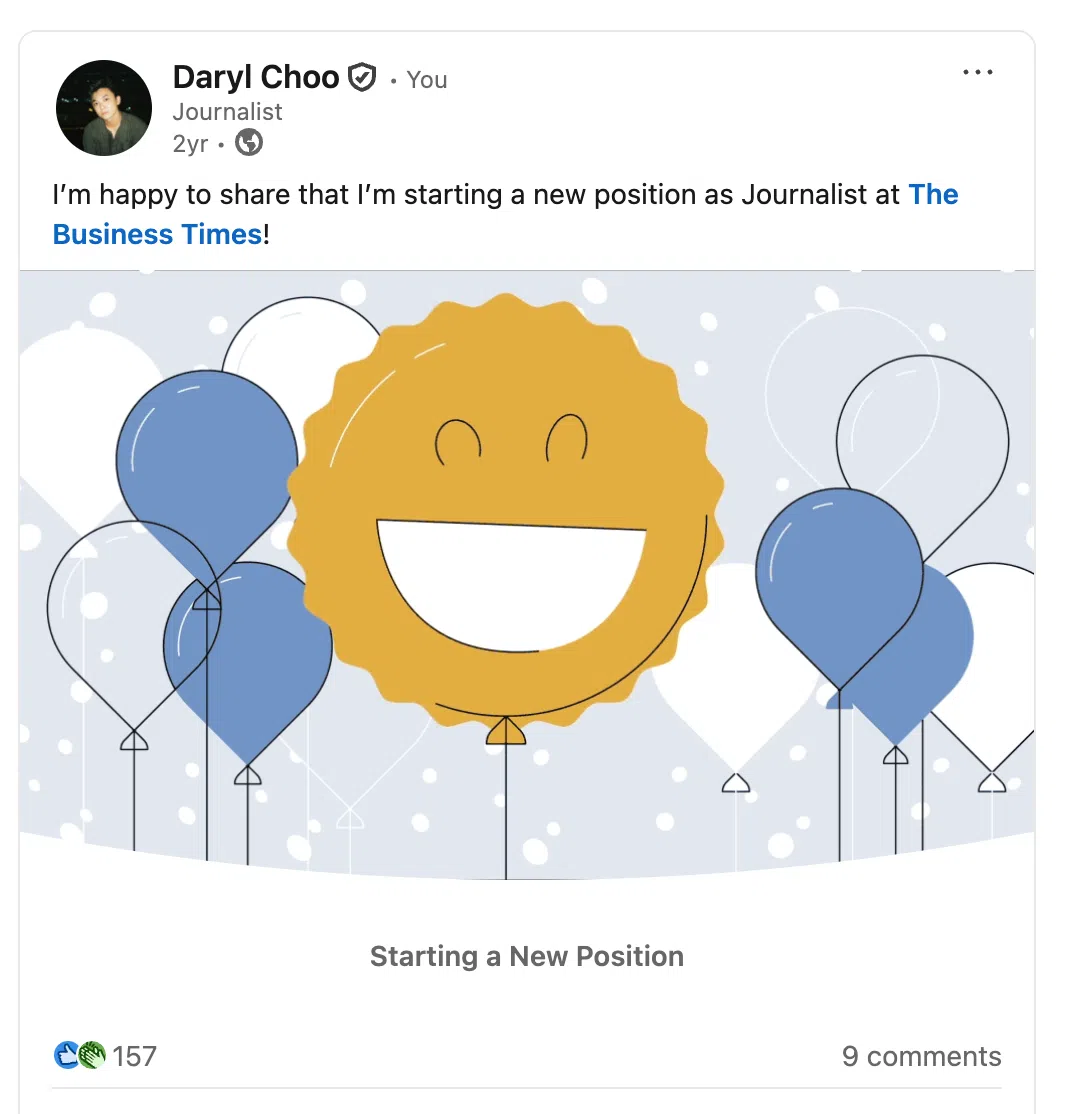Click the yellow badge's string knot
1068x1114 pixels.
(505, 732)
